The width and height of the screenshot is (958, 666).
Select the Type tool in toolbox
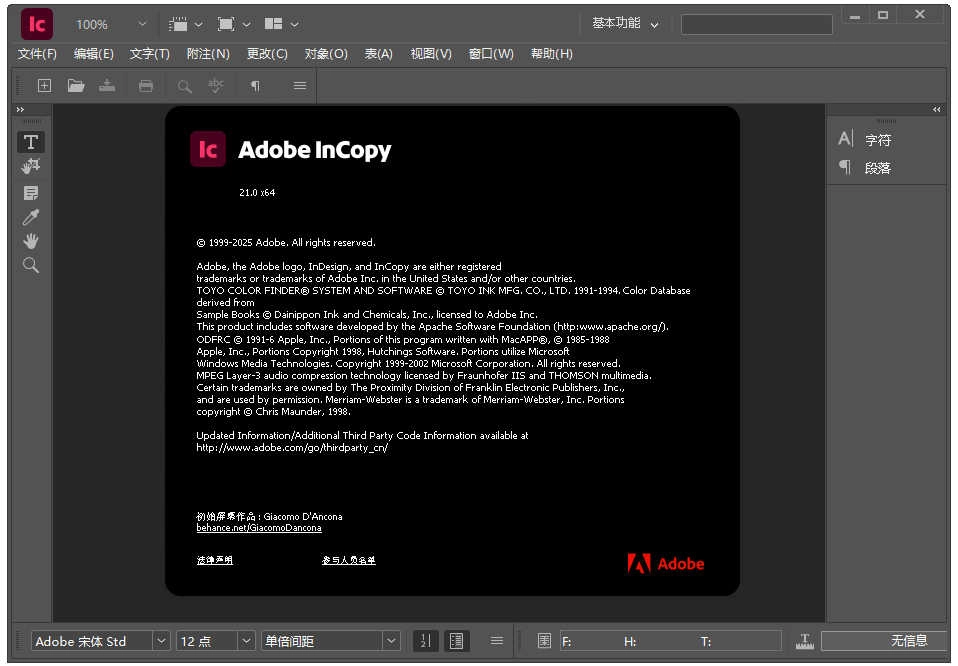tap(31, 142)
